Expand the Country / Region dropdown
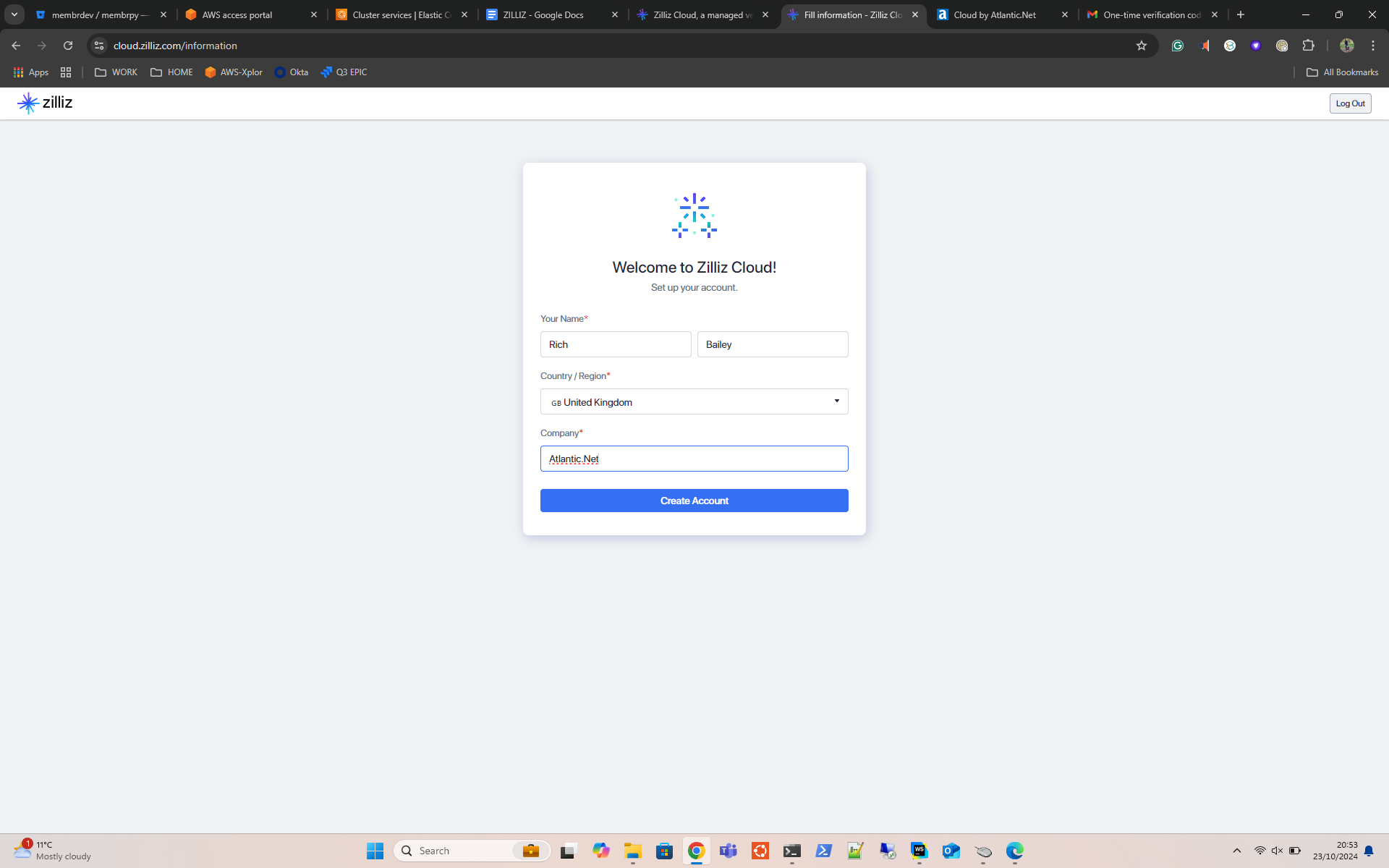The image size is (1389, 868). point(694,401)
